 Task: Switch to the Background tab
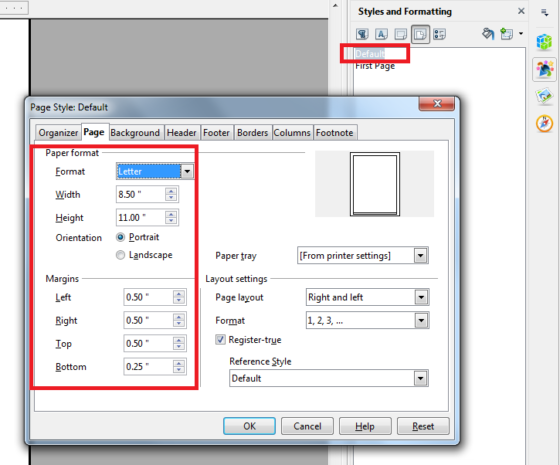click(x=135, y=132)
